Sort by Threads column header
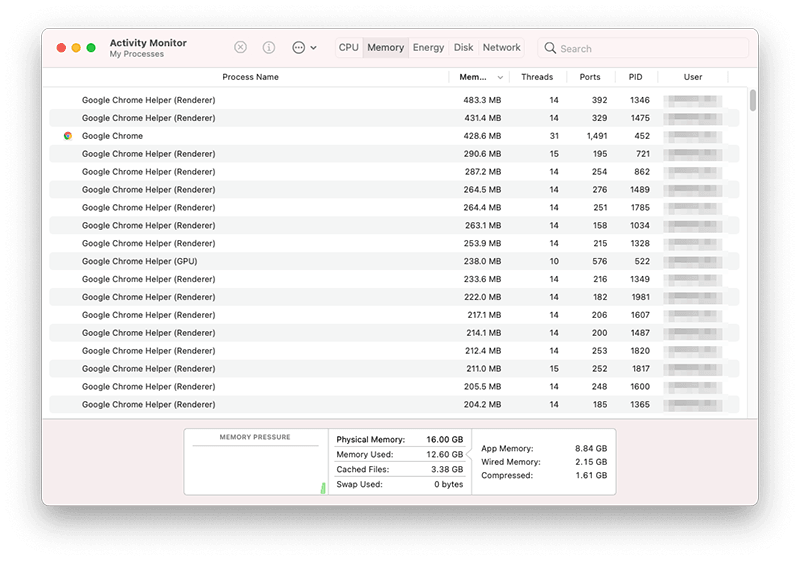 [x=537, y=77]
